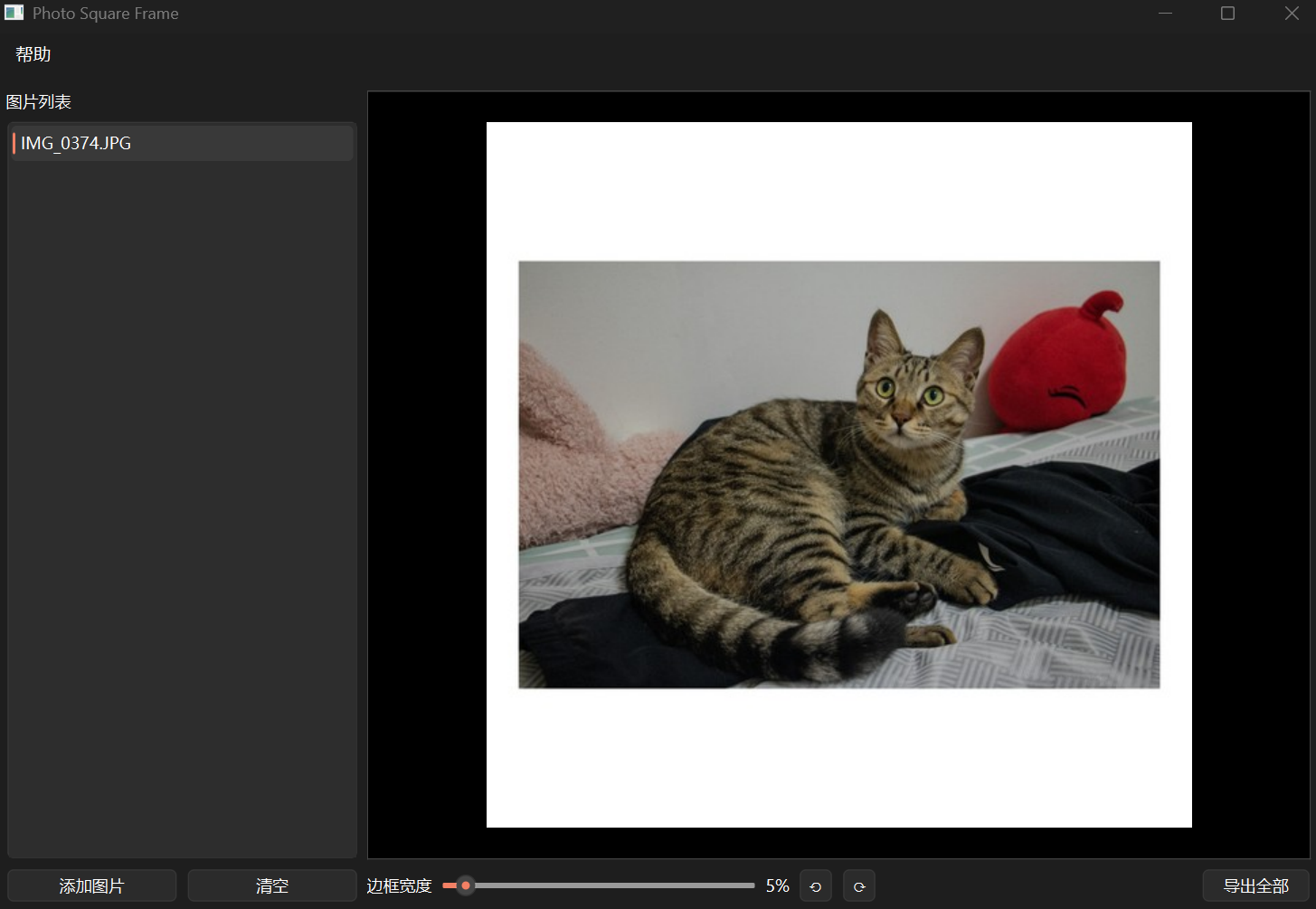Image resolution: width=1316 pixels, height=909 pixels.
Task: Maximize the Photo Square Frame window
Action: pyautogui.click(x=1227, y=14)
